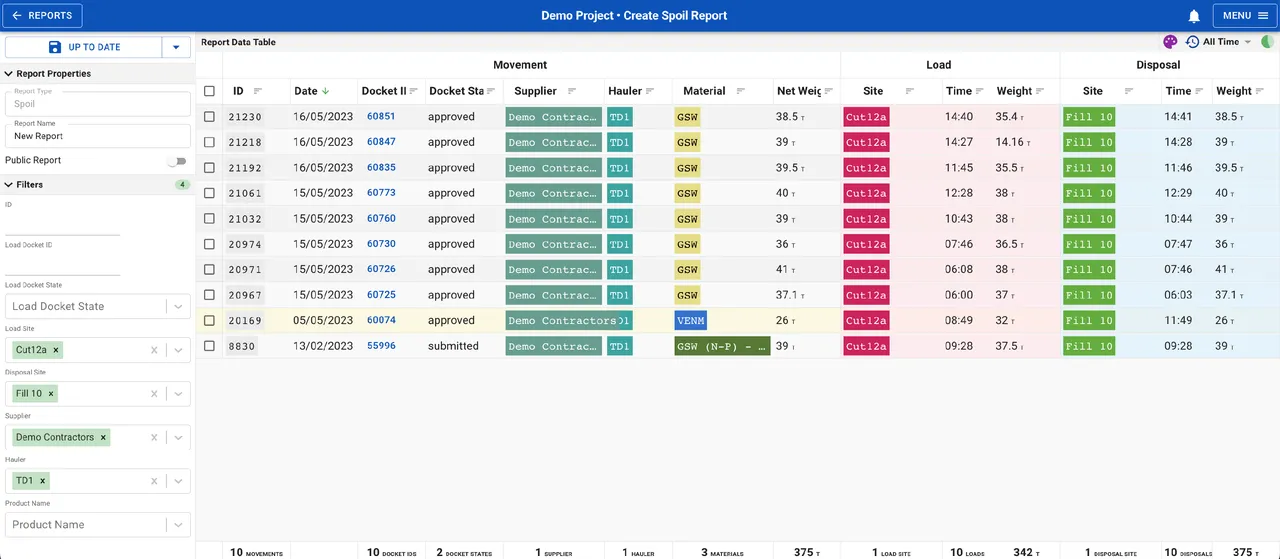Open the notifications bell

pyautogui.click(x=1194, y=16)
